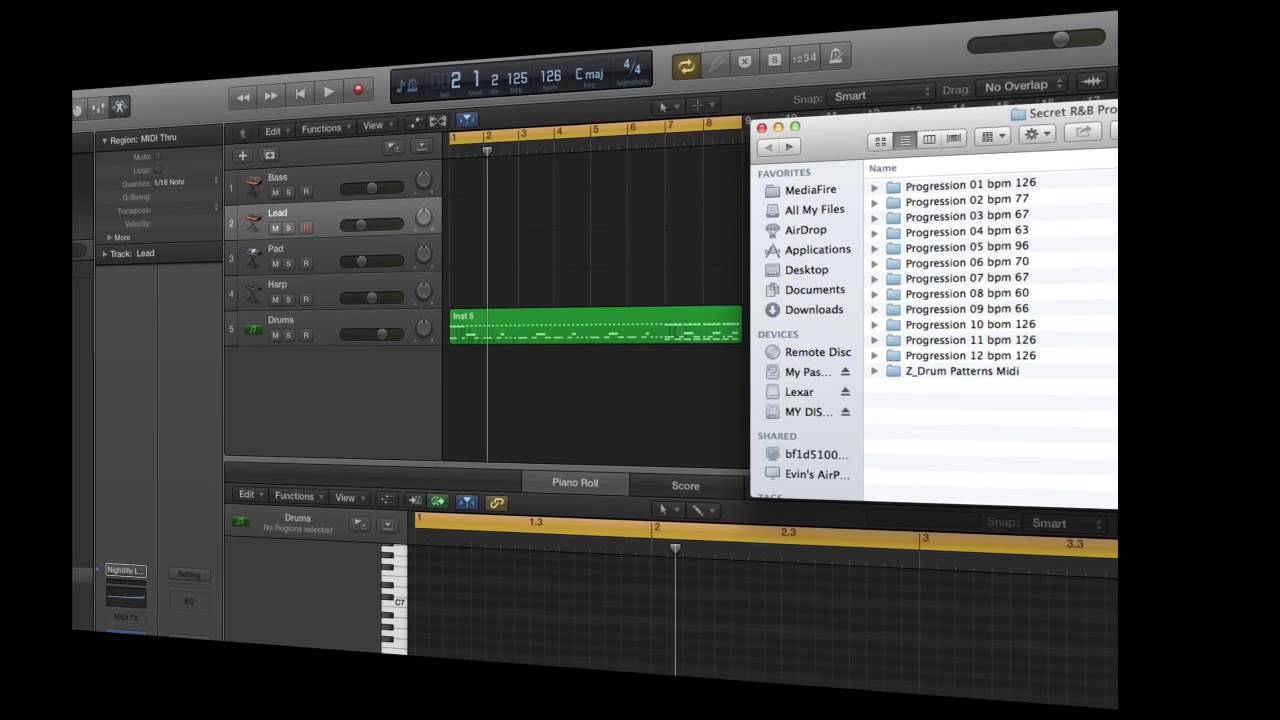Mute the Bass track
This screenshot has width=1280, height=720.
coord(275,192)
